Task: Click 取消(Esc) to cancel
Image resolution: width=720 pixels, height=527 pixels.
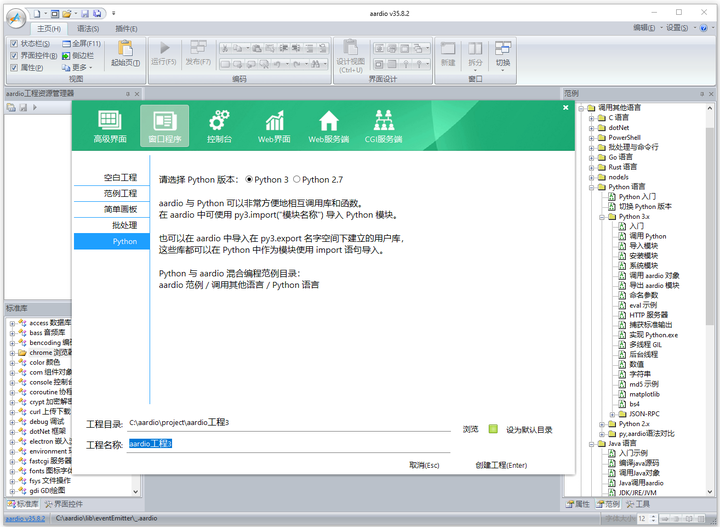Action: pyautogui.click(x=424, y=465)
